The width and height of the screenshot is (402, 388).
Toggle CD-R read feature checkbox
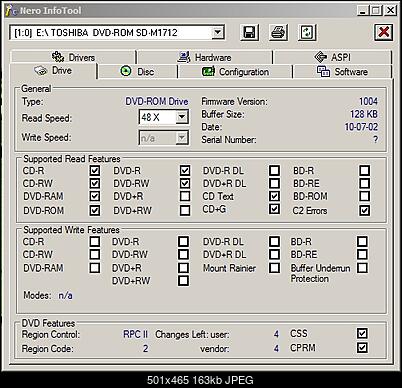coord(95,171)
